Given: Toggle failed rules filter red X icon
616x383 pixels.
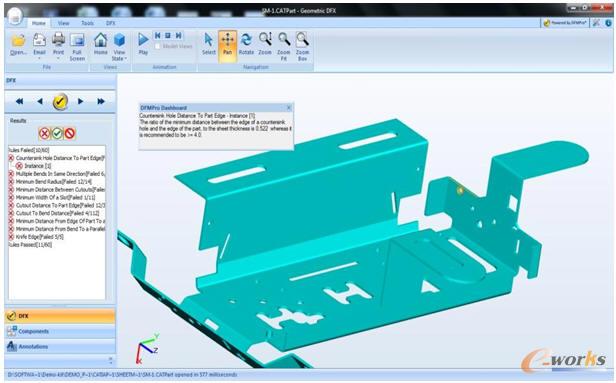Looking at the screenshot, I should click(44, 134).
